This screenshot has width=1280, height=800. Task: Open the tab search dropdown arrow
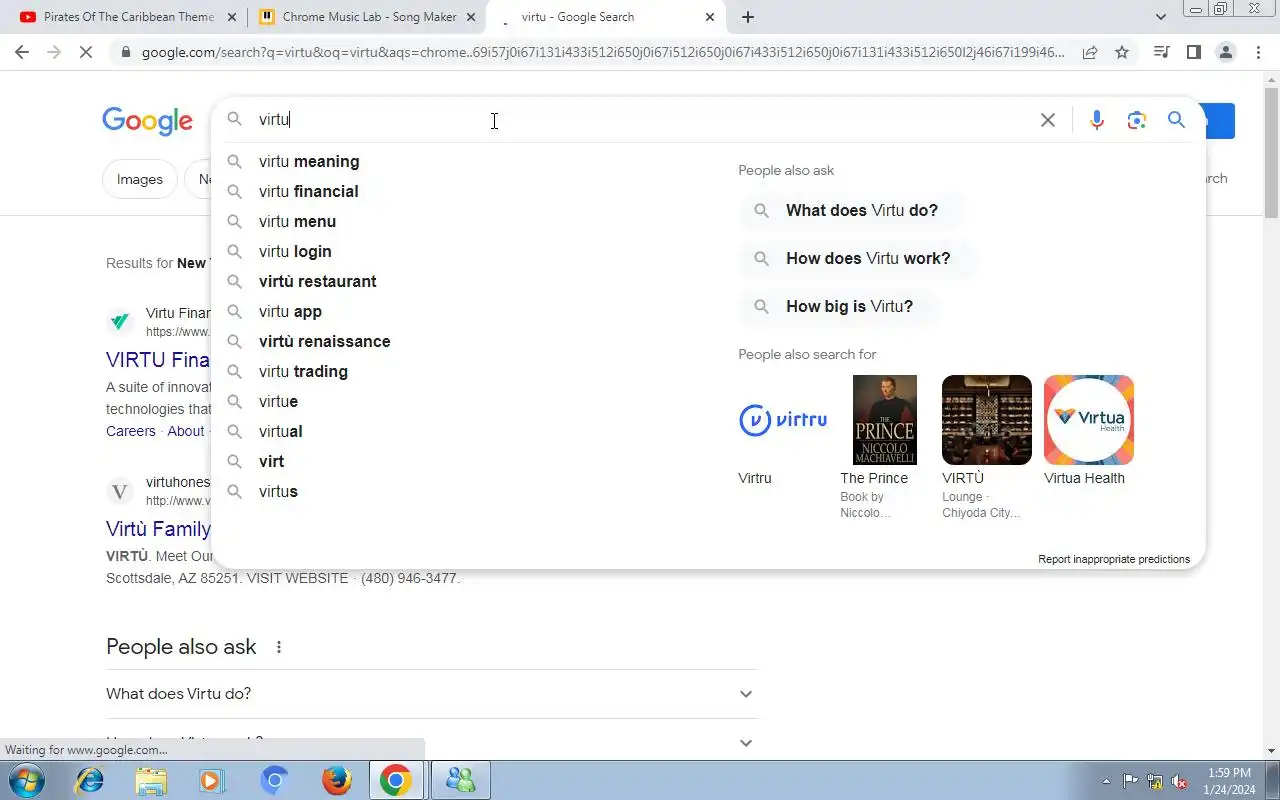coord(1161,17)
